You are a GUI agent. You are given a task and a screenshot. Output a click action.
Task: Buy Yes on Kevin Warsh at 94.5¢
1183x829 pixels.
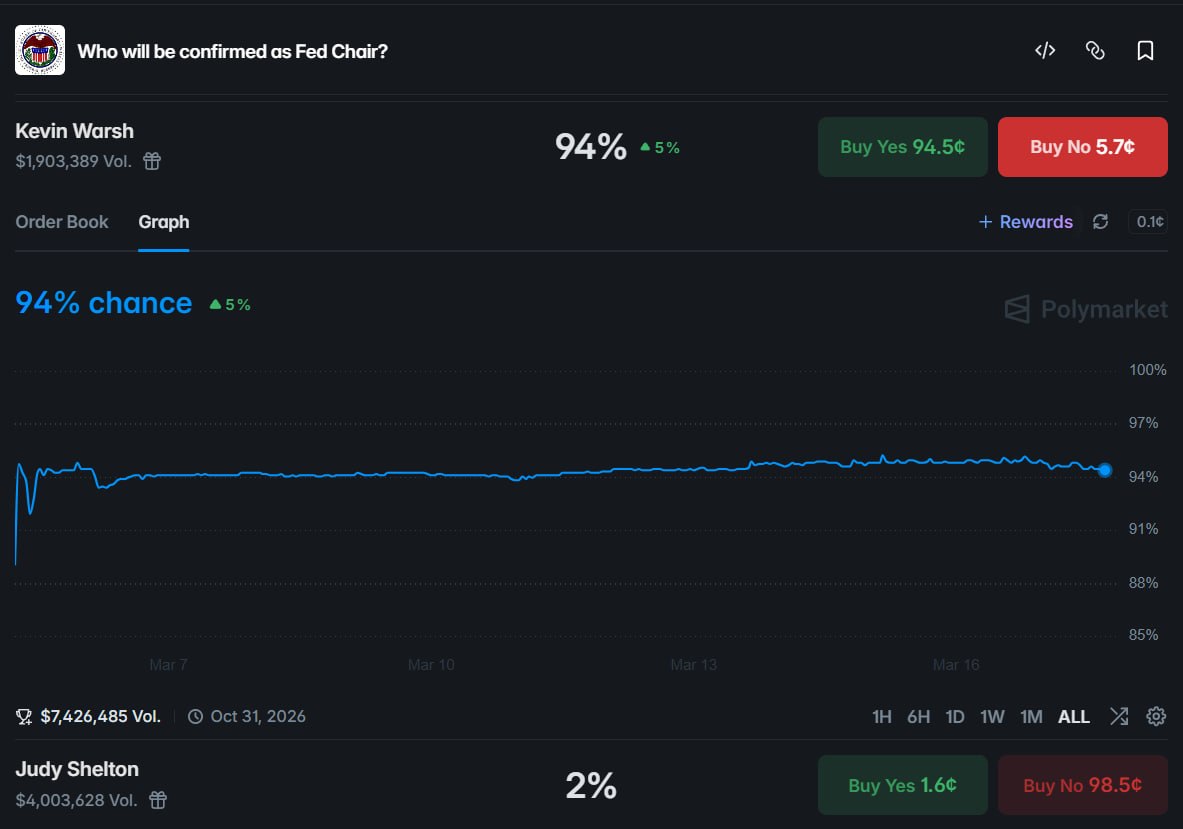[902, 147]
